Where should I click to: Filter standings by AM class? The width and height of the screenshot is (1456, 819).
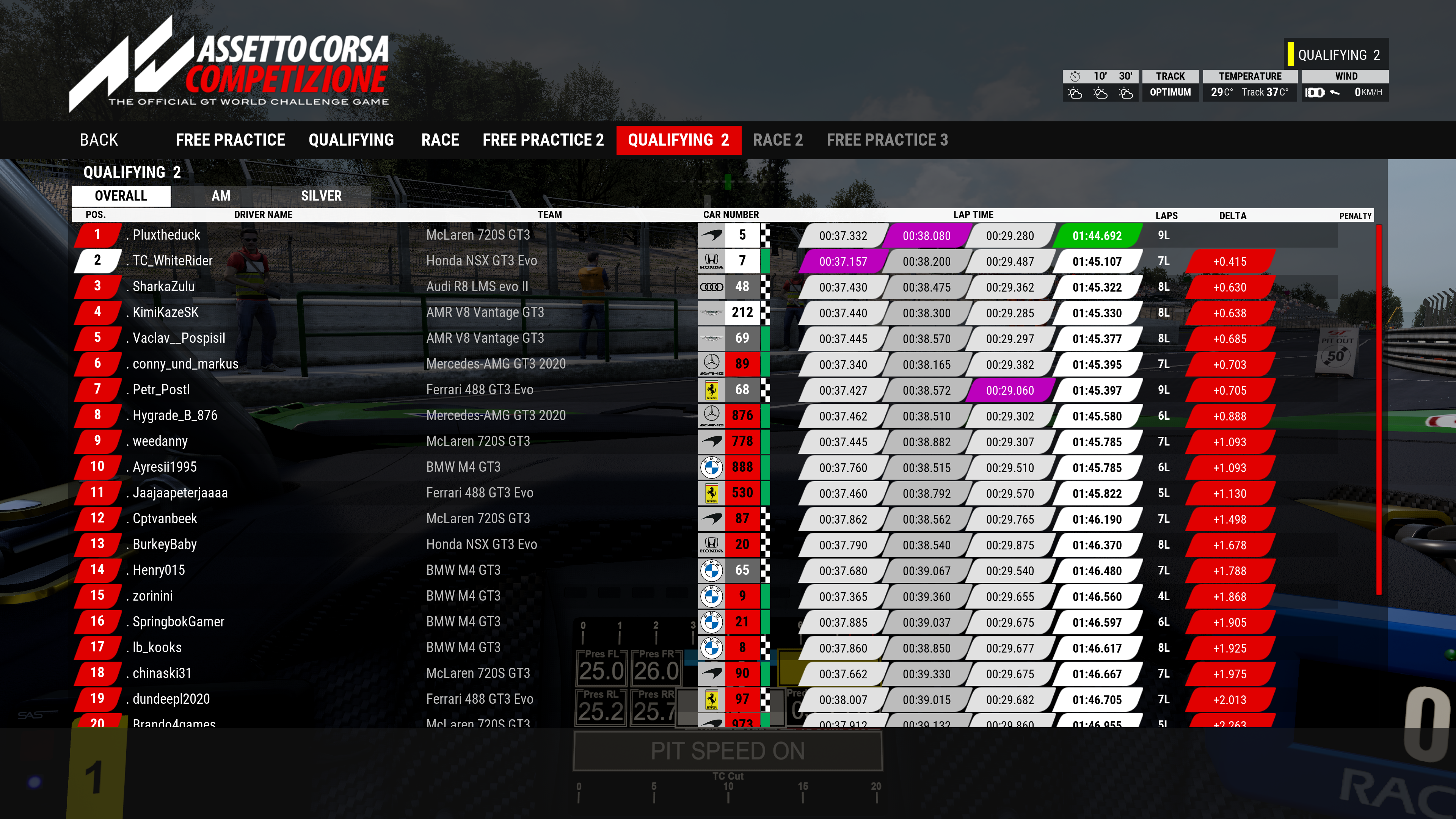click(x=220, y=196)
